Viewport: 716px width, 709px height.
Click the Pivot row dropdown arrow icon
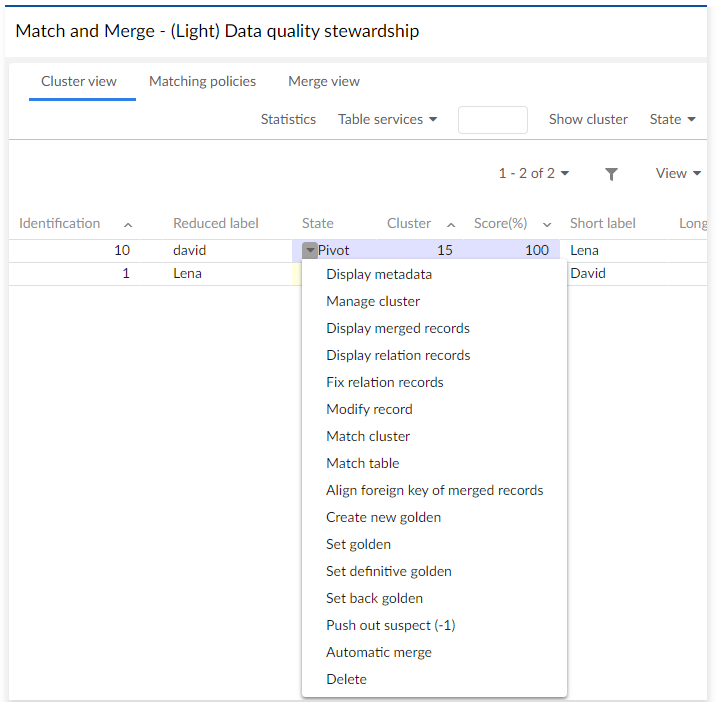click(310, 251)
